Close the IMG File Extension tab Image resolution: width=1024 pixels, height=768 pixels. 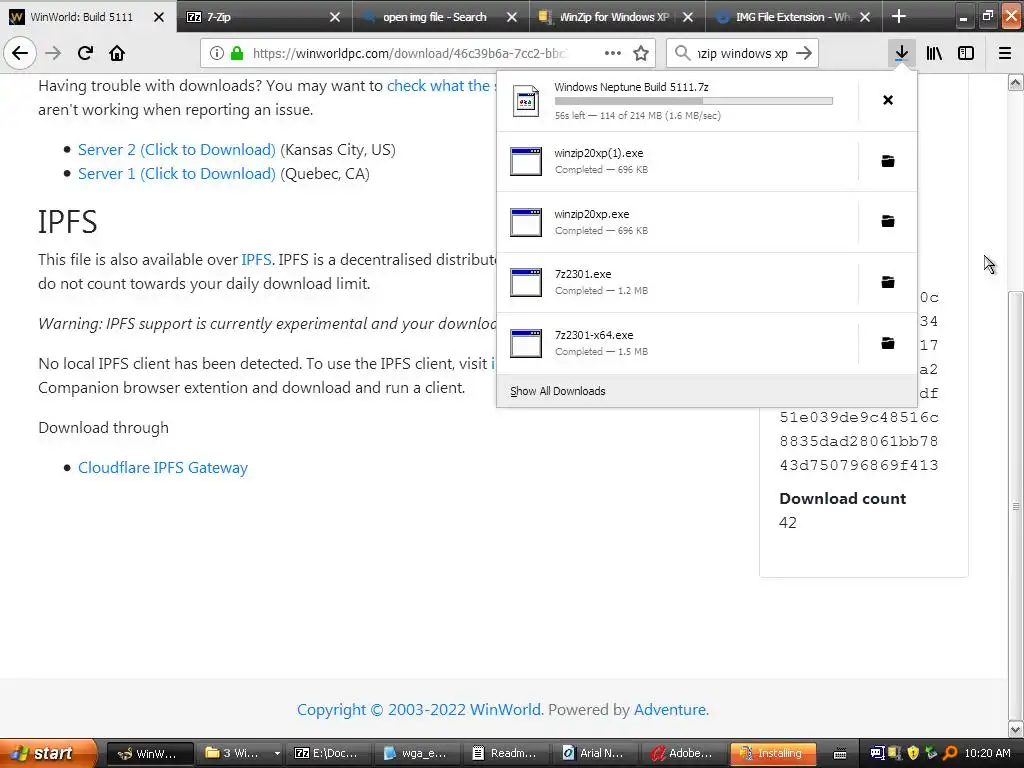click(x=865, y=17)
